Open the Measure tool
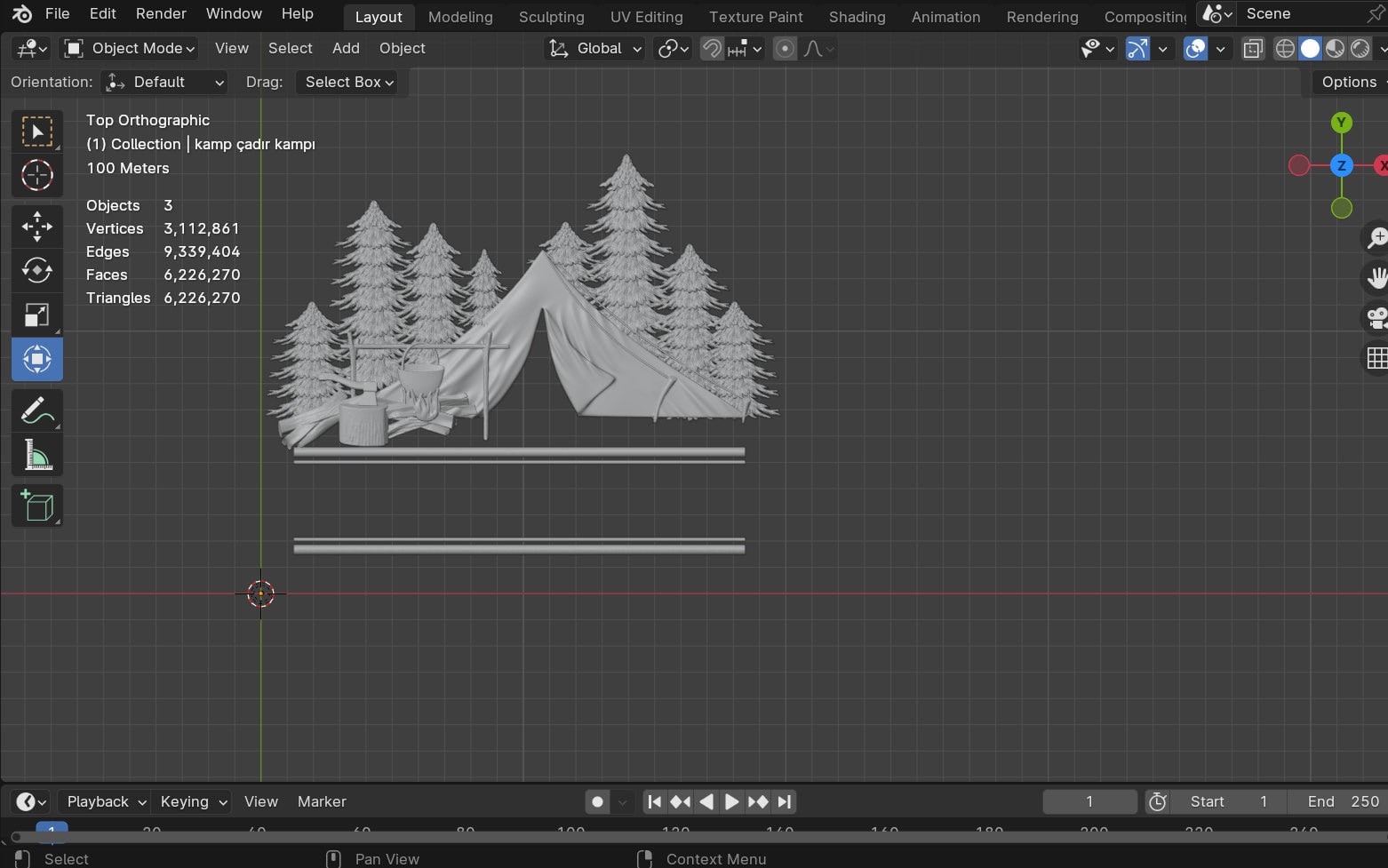This screenshot has height=868, width=1388. [37, 454]
